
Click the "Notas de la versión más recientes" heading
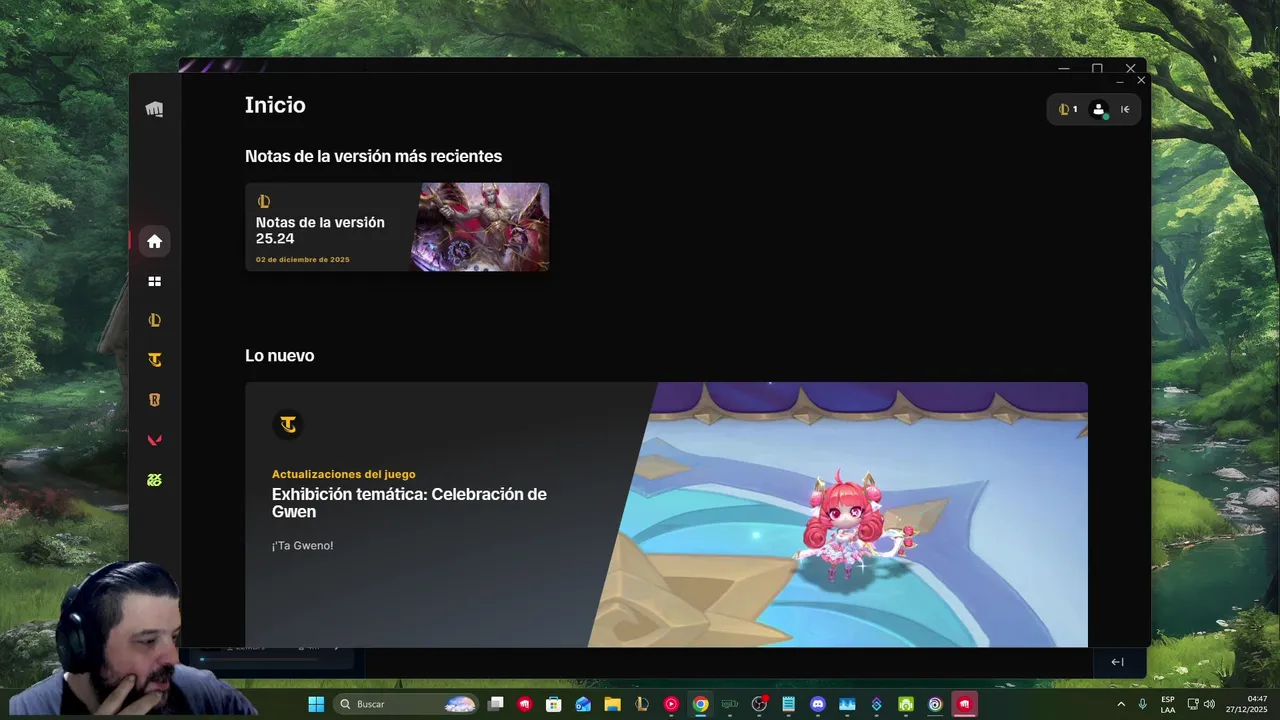(x=373, y=157)
